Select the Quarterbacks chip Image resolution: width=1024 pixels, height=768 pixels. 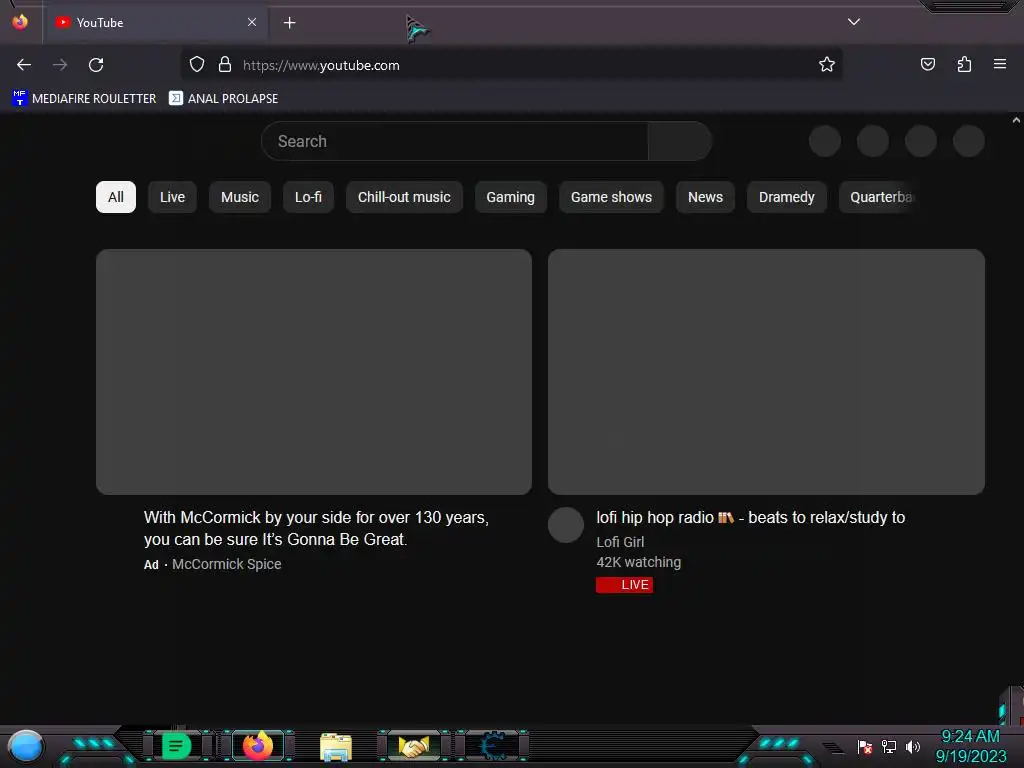(879, 197)
